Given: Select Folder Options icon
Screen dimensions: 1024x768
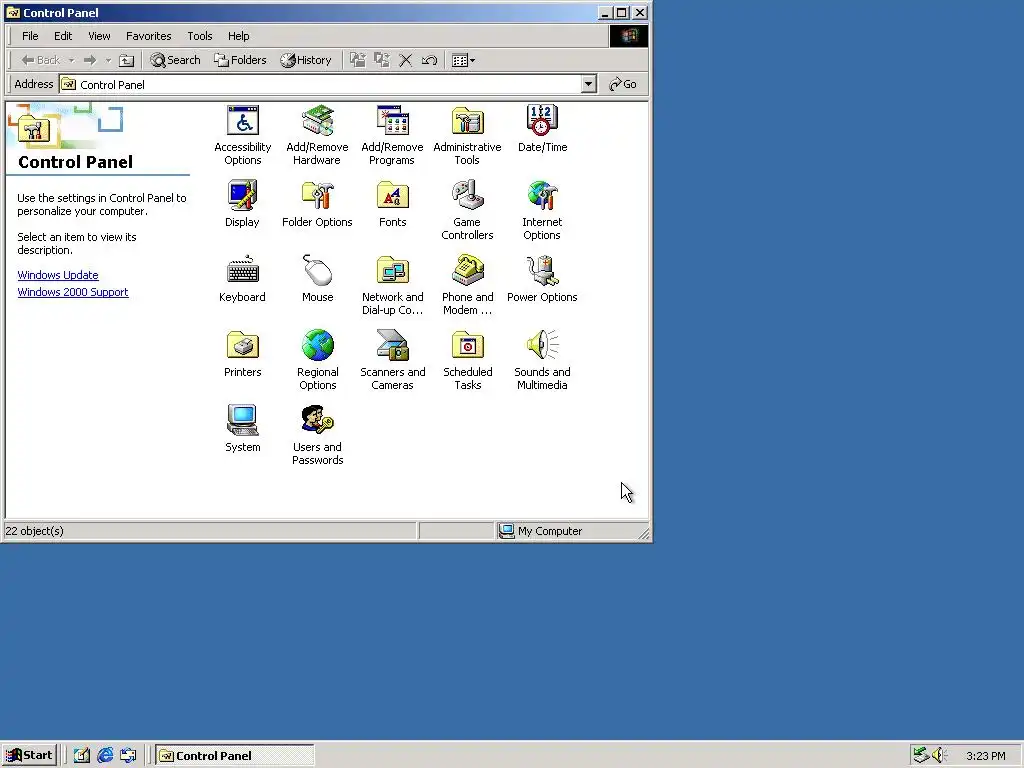Looking at the screenshot, I should pyautogui.click(x=317, y=204).
